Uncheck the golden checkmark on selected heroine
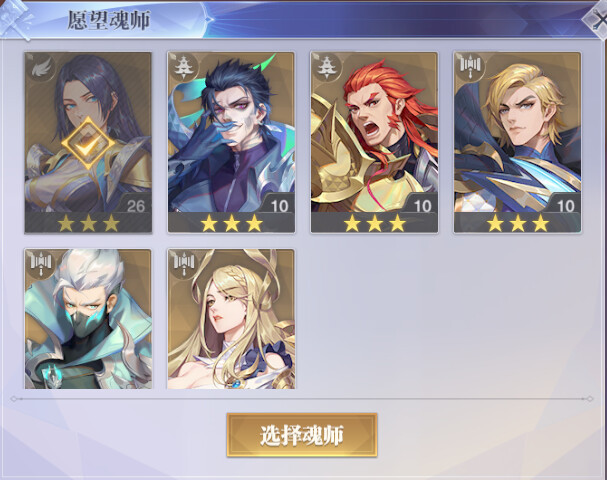This screenshot has height=480, width=607. [x=88, y=143]
